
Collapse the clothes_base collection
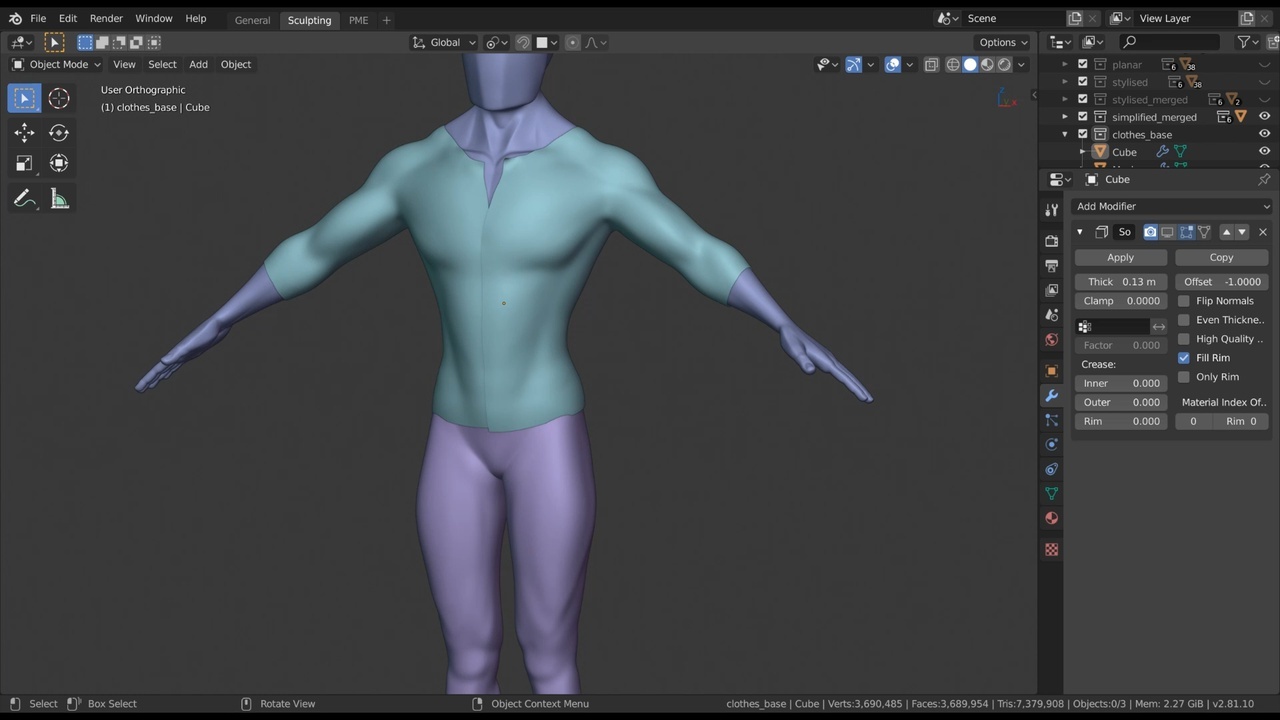click(1066, 134)
